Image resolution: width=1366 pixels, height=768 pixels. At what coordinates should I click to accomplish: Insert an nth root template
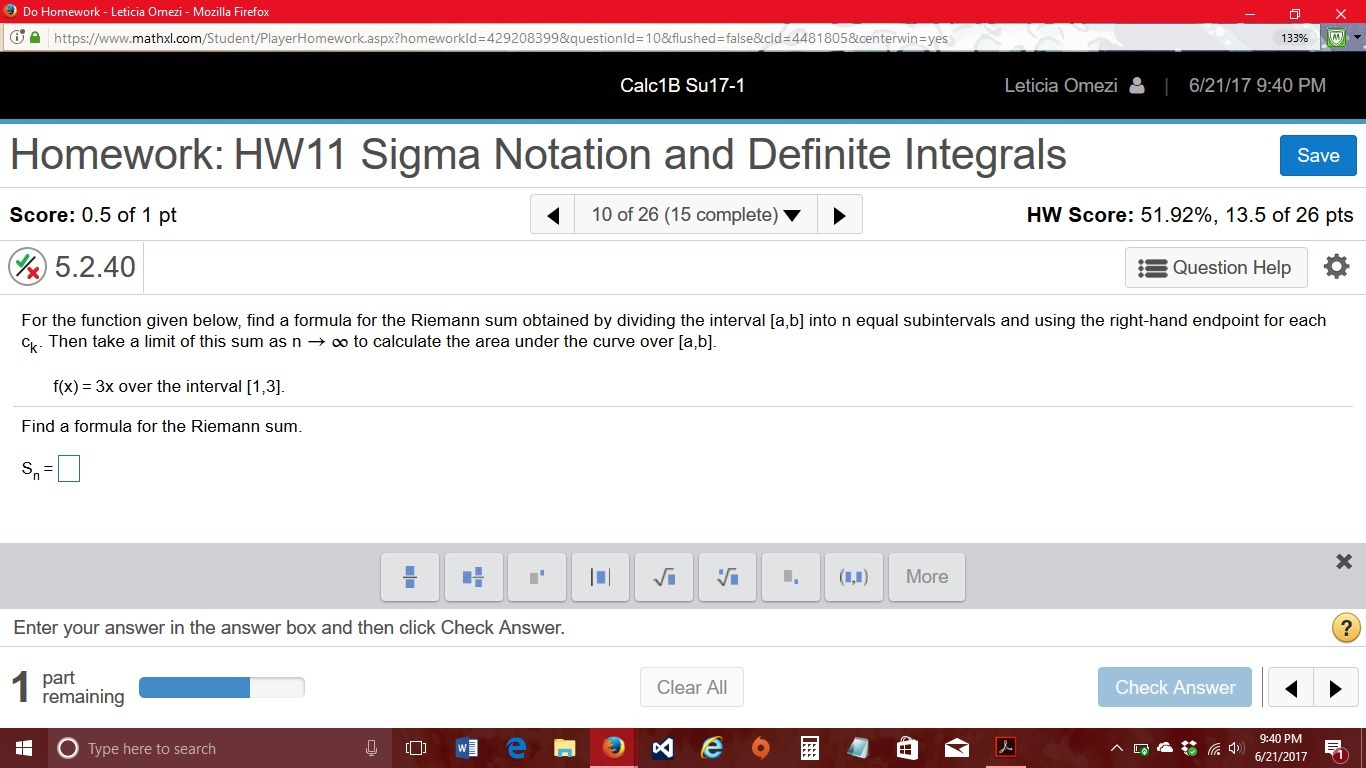tap(728, 577)
